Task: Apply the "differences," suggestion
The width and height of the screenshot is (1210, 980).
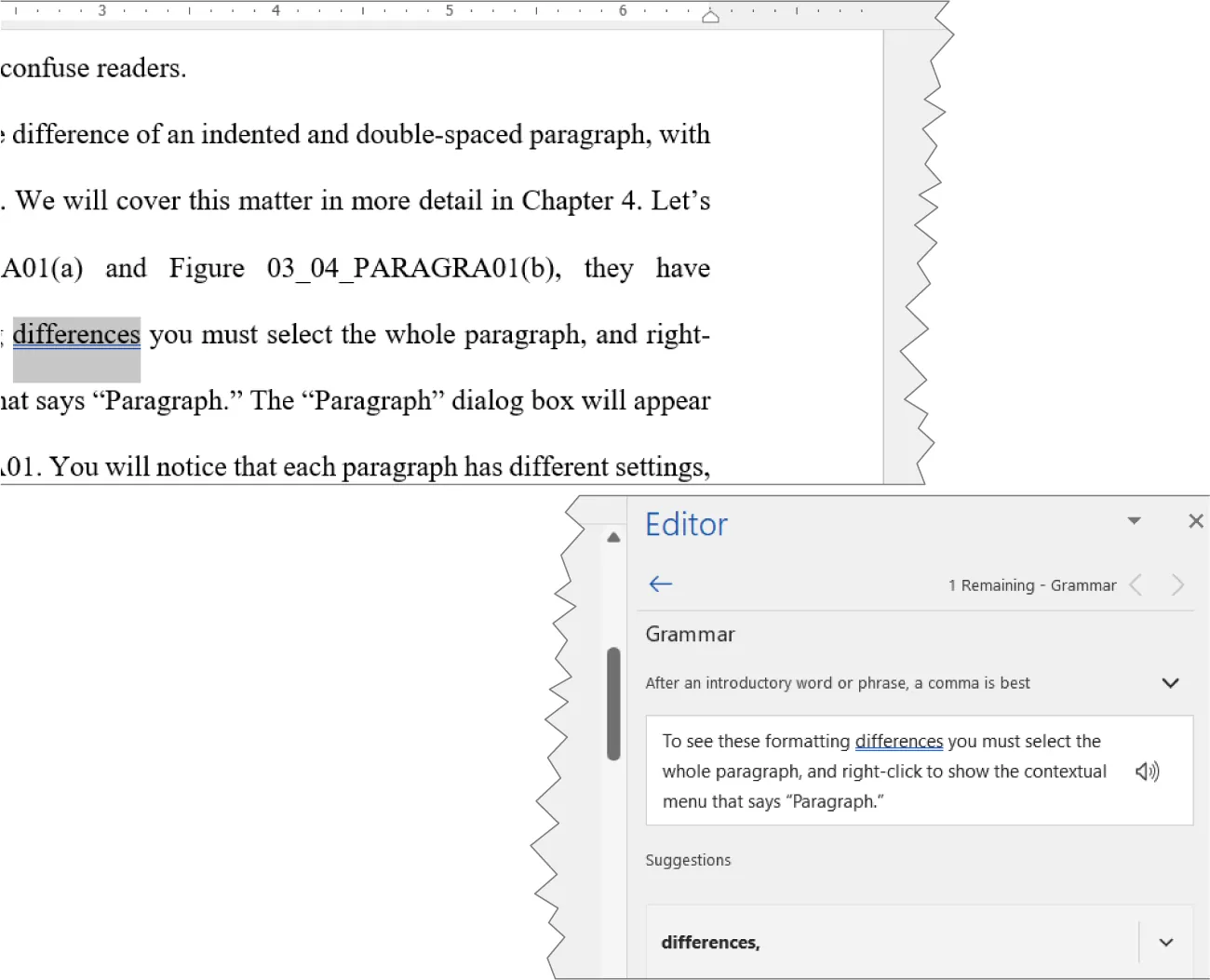Action: [x=711, y=942]
